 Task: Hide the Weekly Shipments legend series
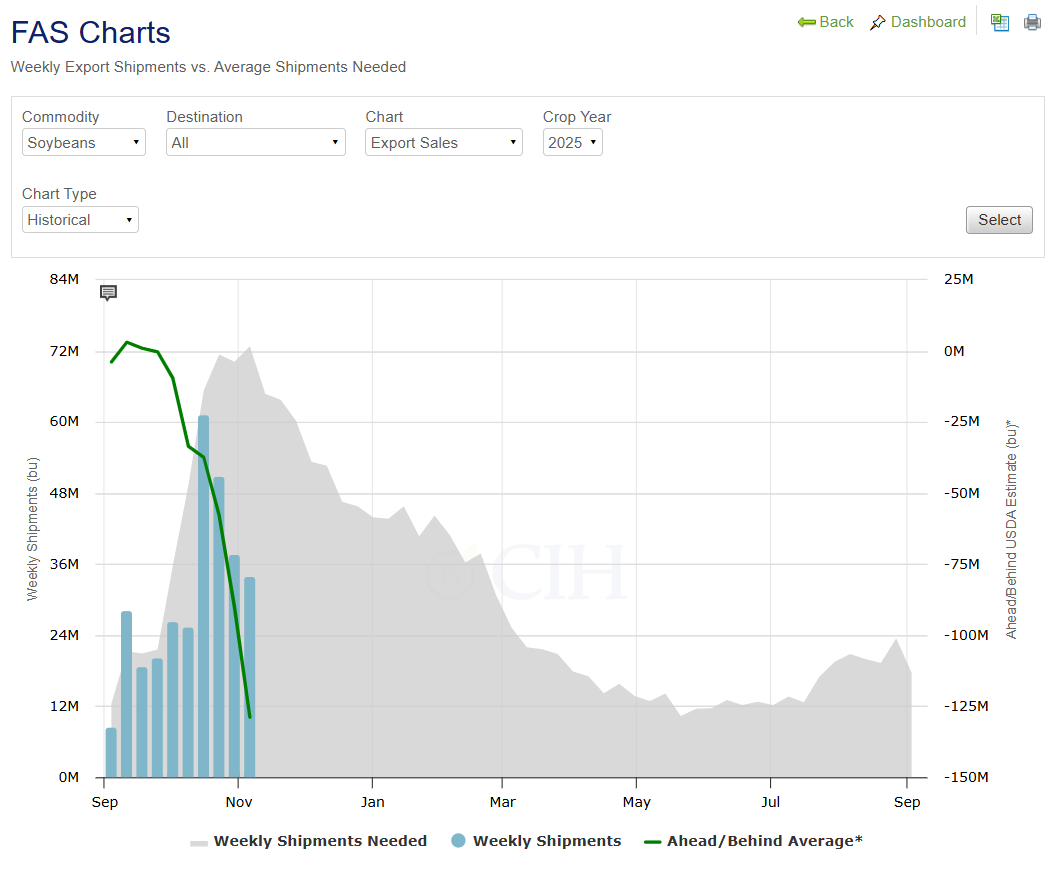(536, 841)
